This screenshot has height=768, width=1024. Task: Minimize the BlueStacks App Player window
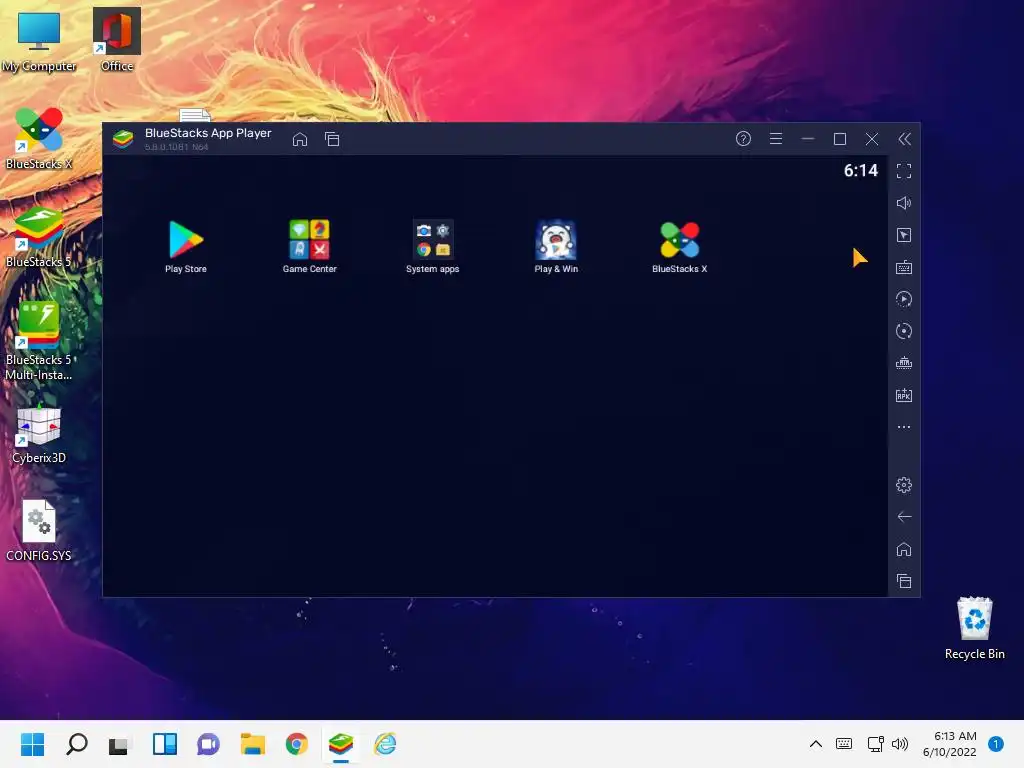[808, 138]
